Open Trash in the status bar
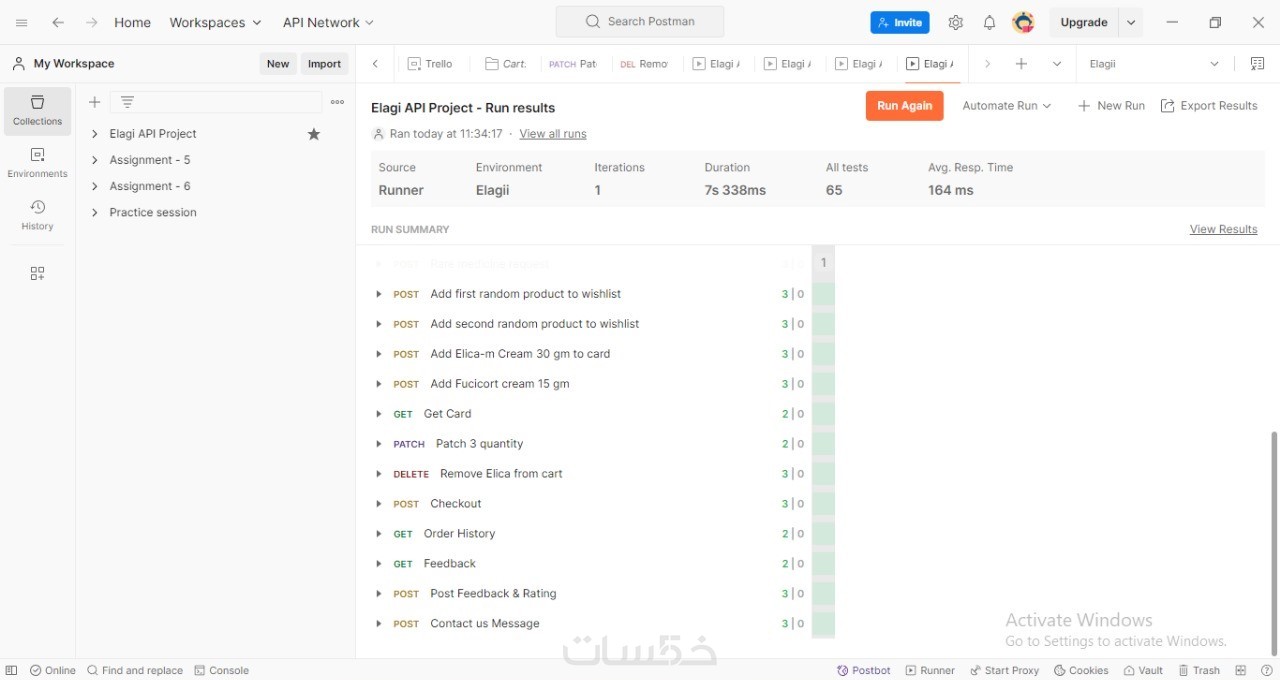This screenshot has height=680, width=1280. (1199, 671)
